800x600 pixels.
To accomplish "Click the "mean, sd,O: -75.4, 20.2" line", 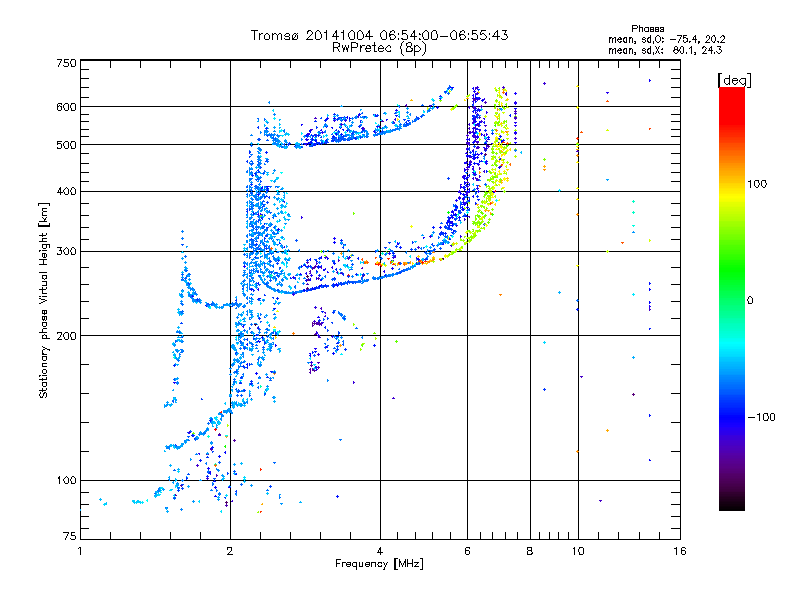I will (666, 39).
